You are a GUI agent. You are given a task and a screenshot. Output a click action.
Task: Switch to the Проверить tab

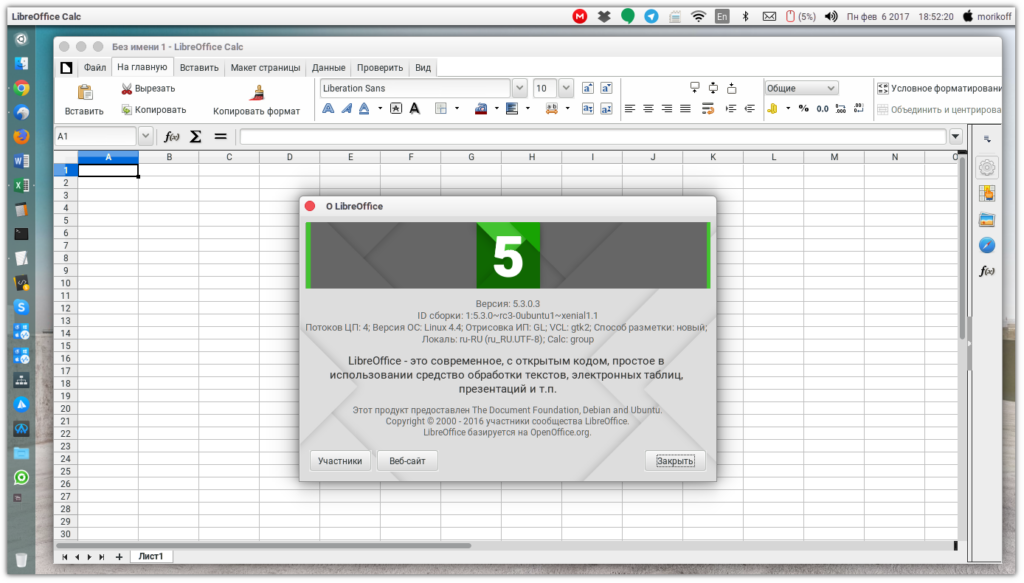pos(379,68)
